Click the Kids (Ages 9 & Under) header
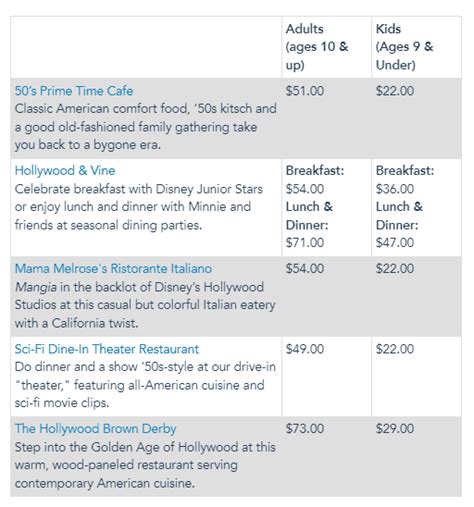This screenshot has width=474, height=507. tap(404, 47)
